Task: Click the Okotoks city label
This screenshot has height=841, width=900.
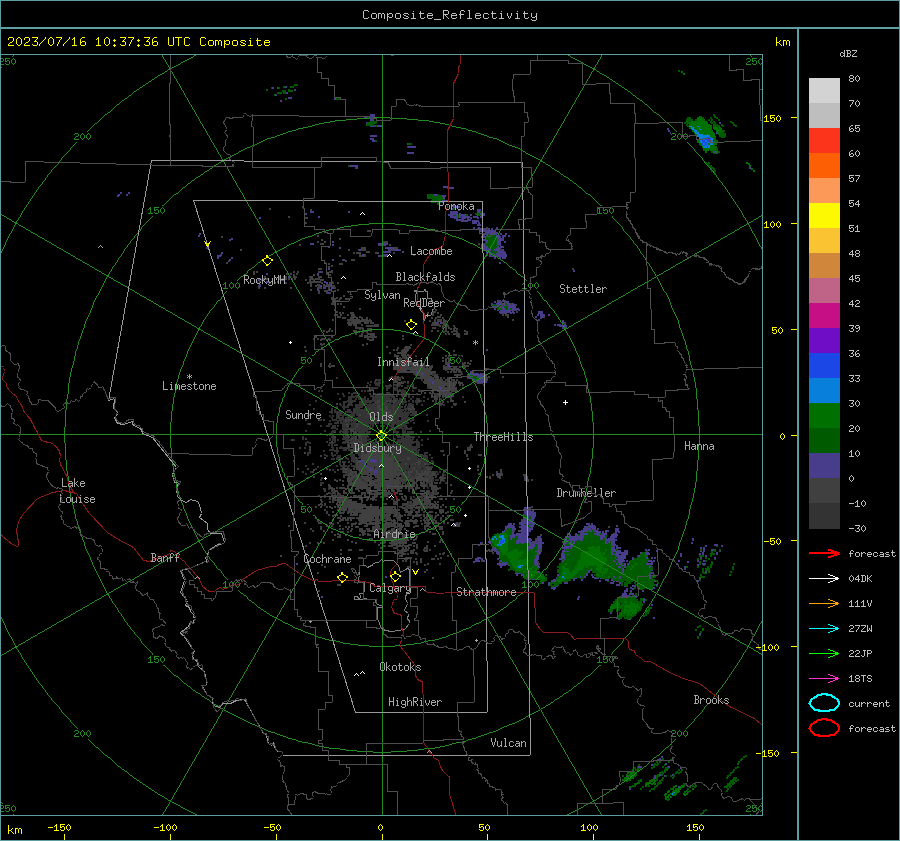Action: (x=400, y=667)
